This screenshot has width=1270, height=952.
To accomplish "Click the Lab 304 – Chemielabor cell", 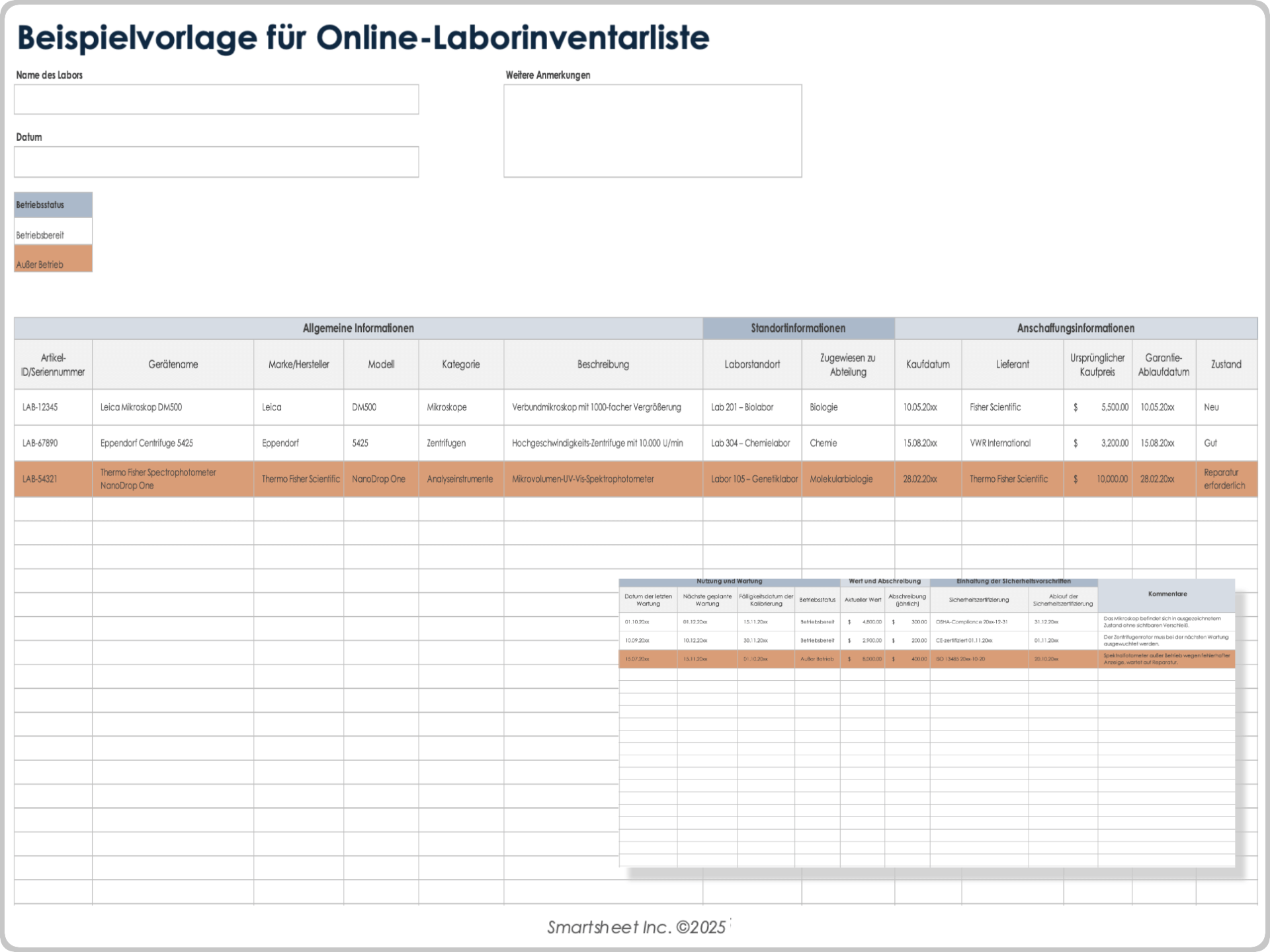I will [750, 443].
